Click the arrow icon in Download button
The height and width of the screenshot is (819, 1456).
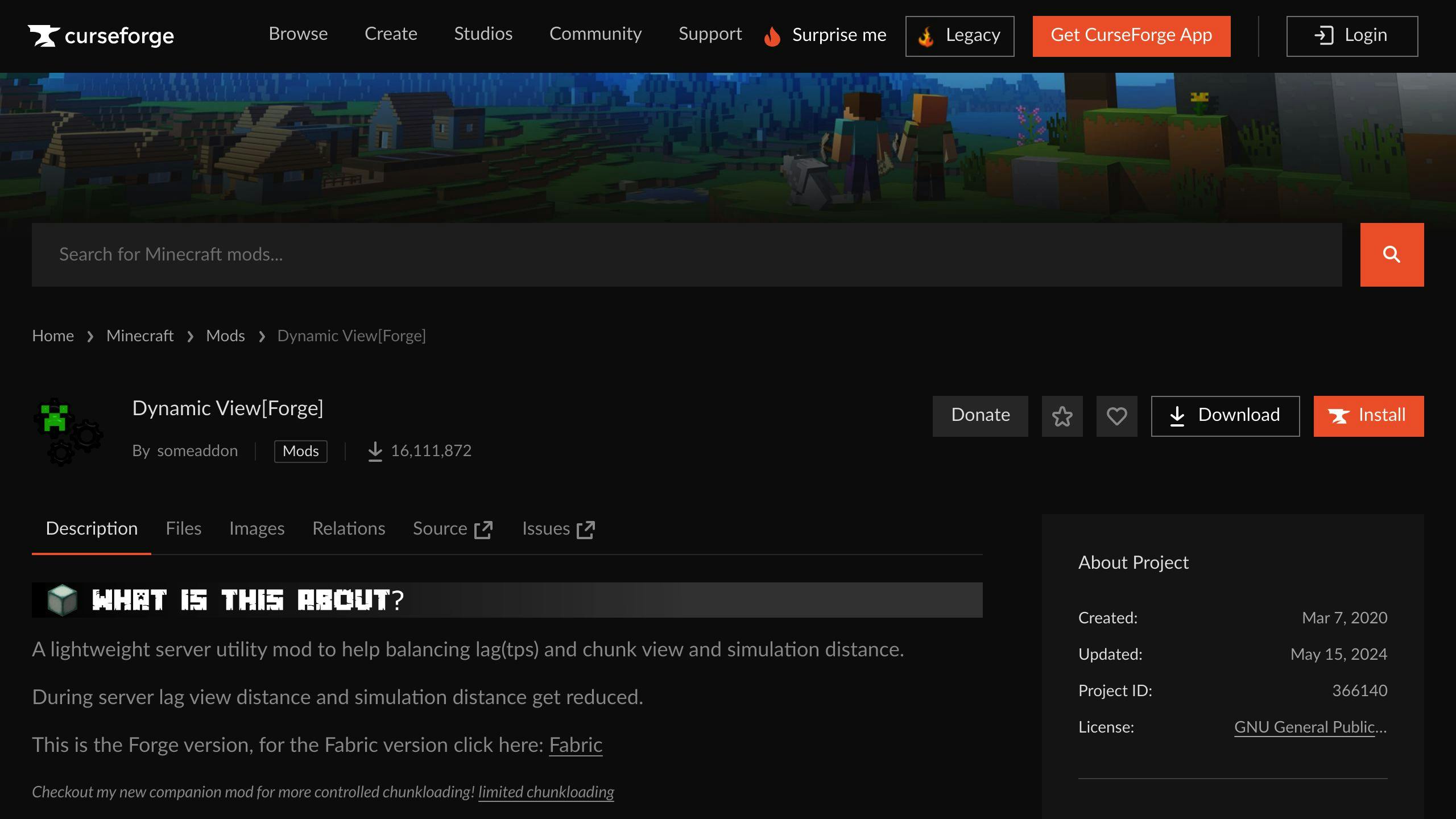click(1177, 416)
